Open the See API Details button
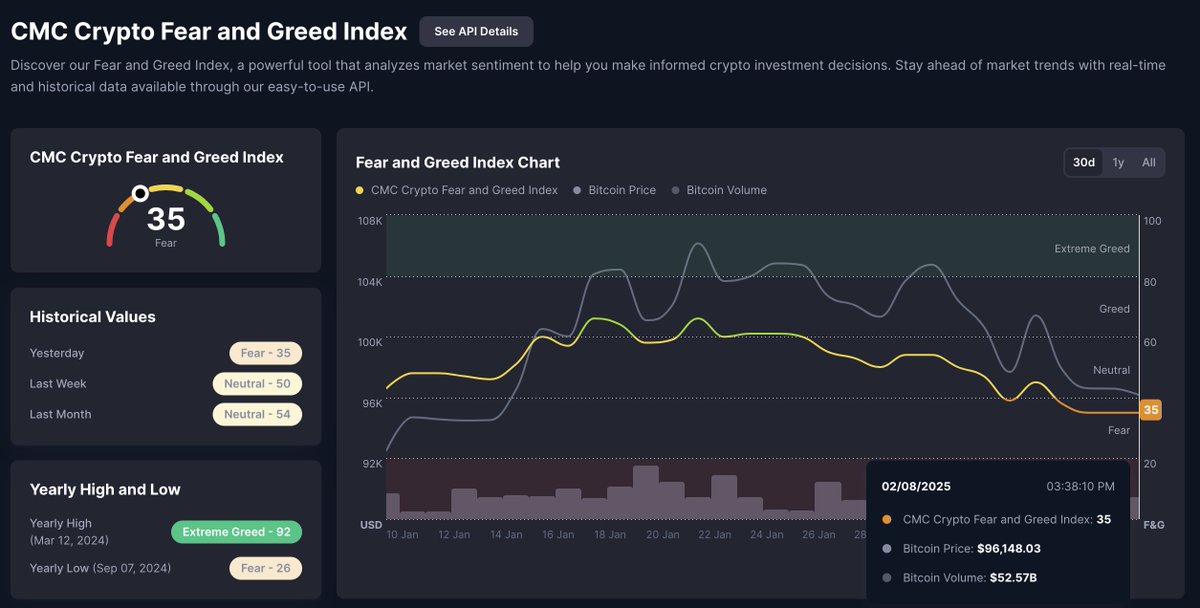Viewport: 1200px width, 608px height. coord(476,31)
